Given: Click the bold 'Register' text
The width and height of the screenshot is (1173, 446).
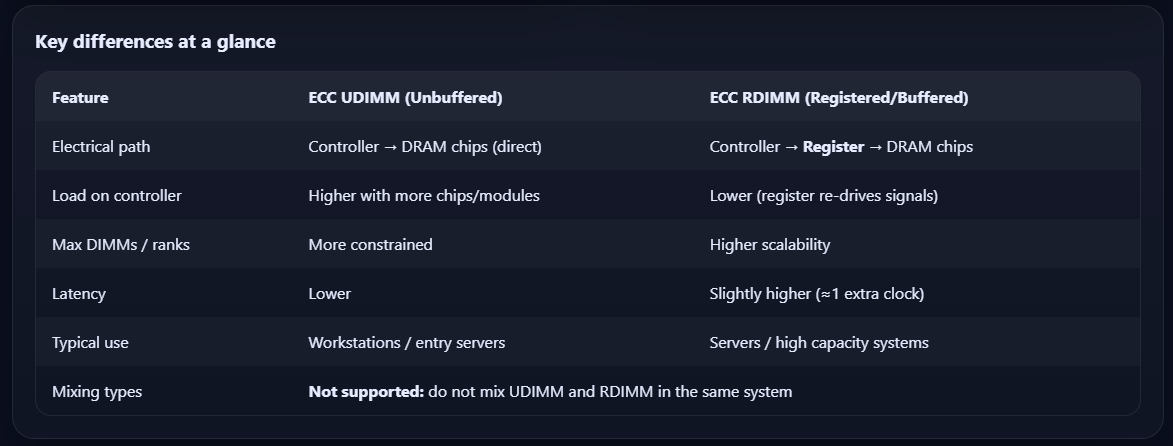Looking at the screenshot, I should click(x=833, y=147).
